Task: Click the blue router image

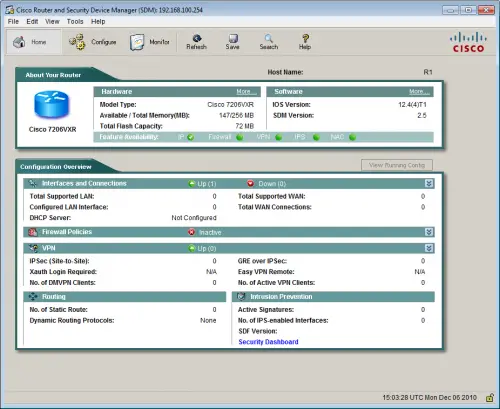Action: (x=51, y=105)
